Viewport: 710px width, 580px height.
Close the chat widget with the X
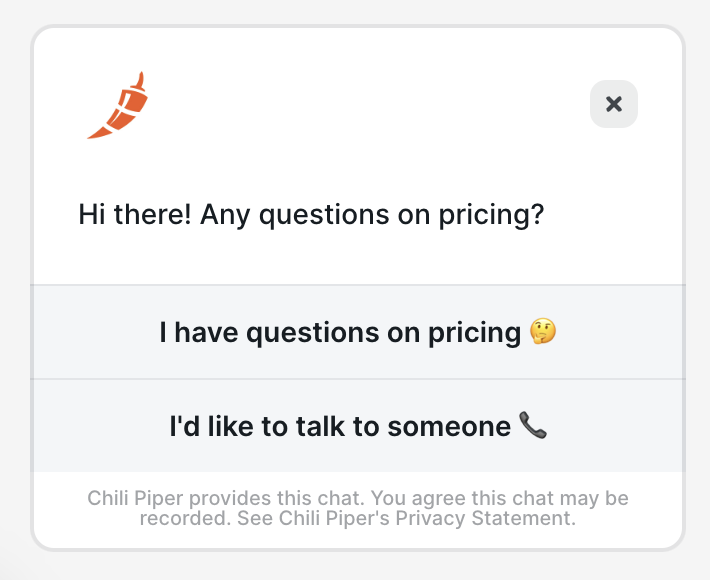[x=614, y=104]
